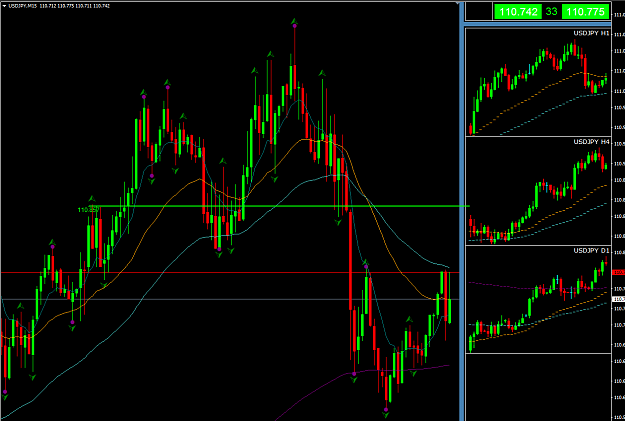625x421 pixels.
Task: Open the USDJPY D1 mini chart
Action: pyautogui.click(x=538, y=299)
